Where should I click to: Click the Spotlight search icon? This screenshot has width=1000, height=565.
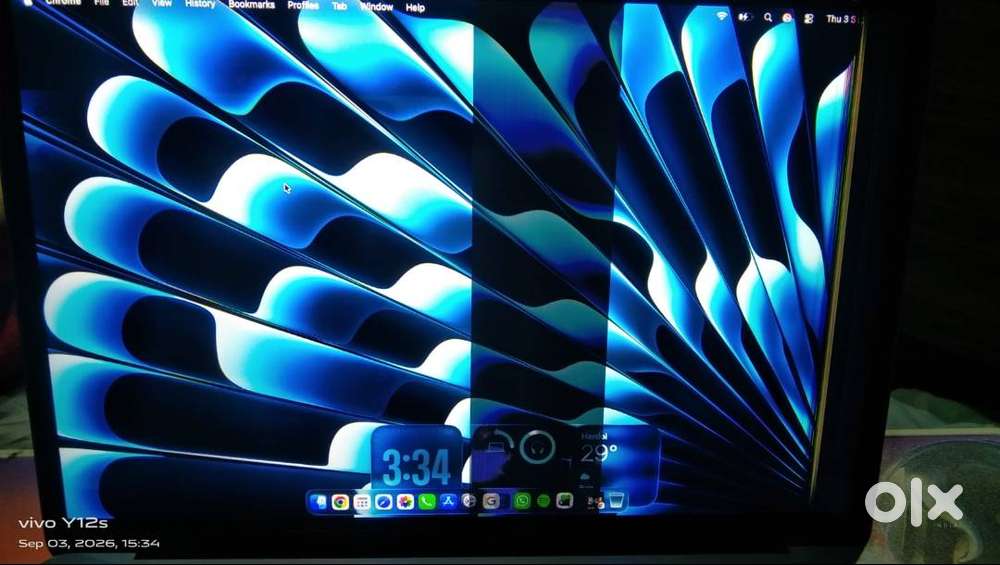(767, 18)
